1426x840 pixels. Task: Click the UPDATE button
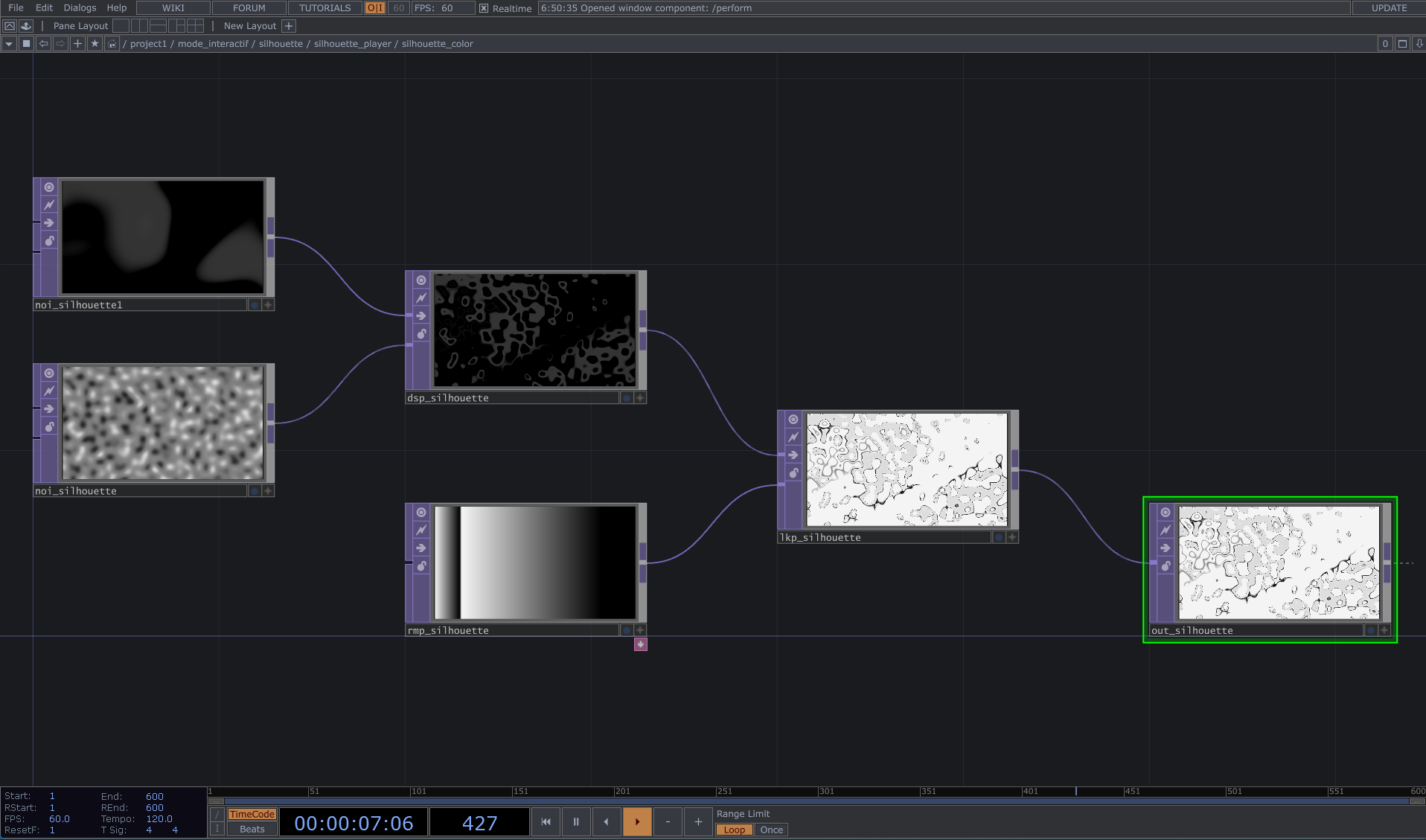click(x=1389, y=8)
